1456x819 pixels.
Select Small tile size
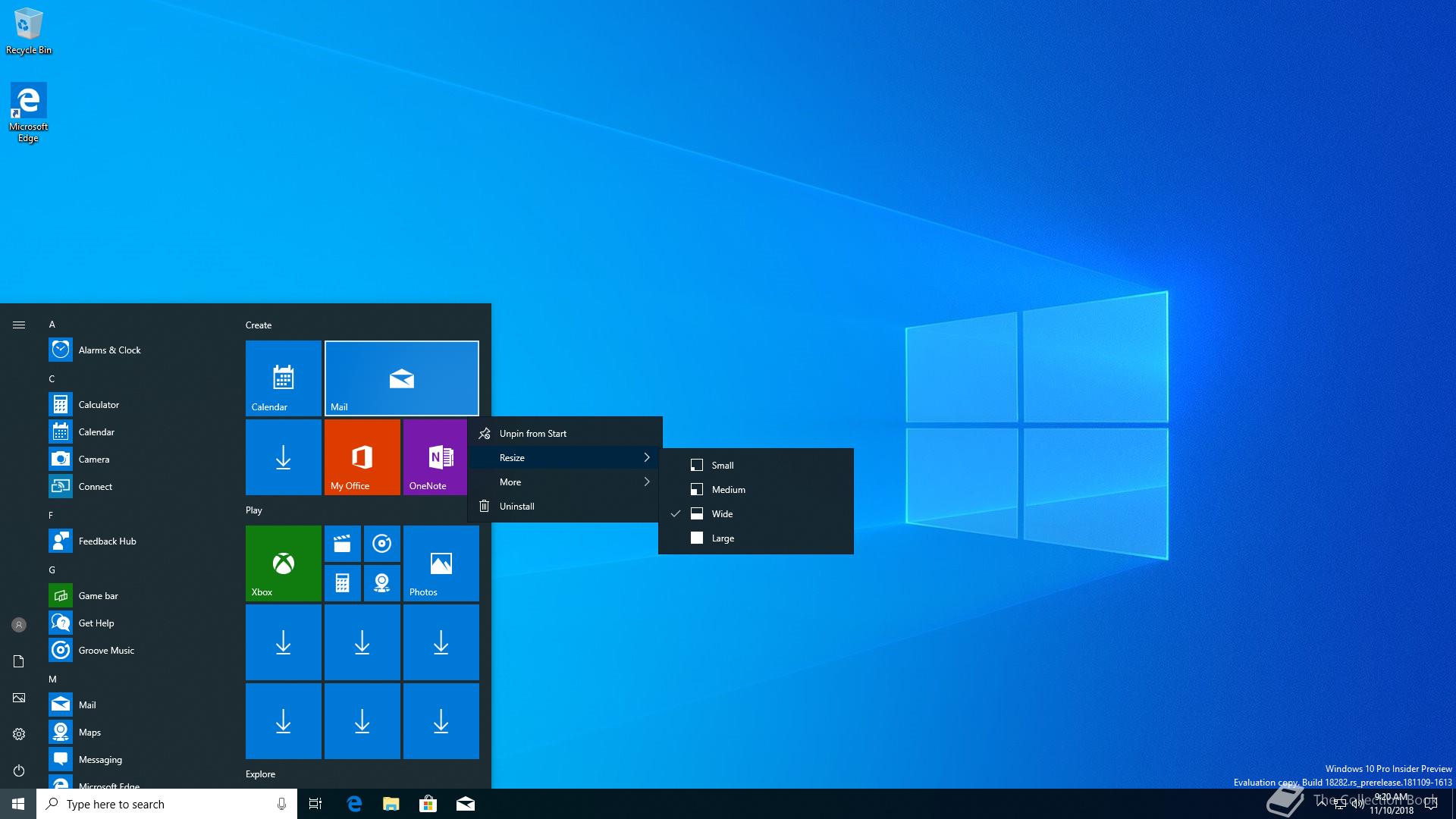tap(756, 465)
